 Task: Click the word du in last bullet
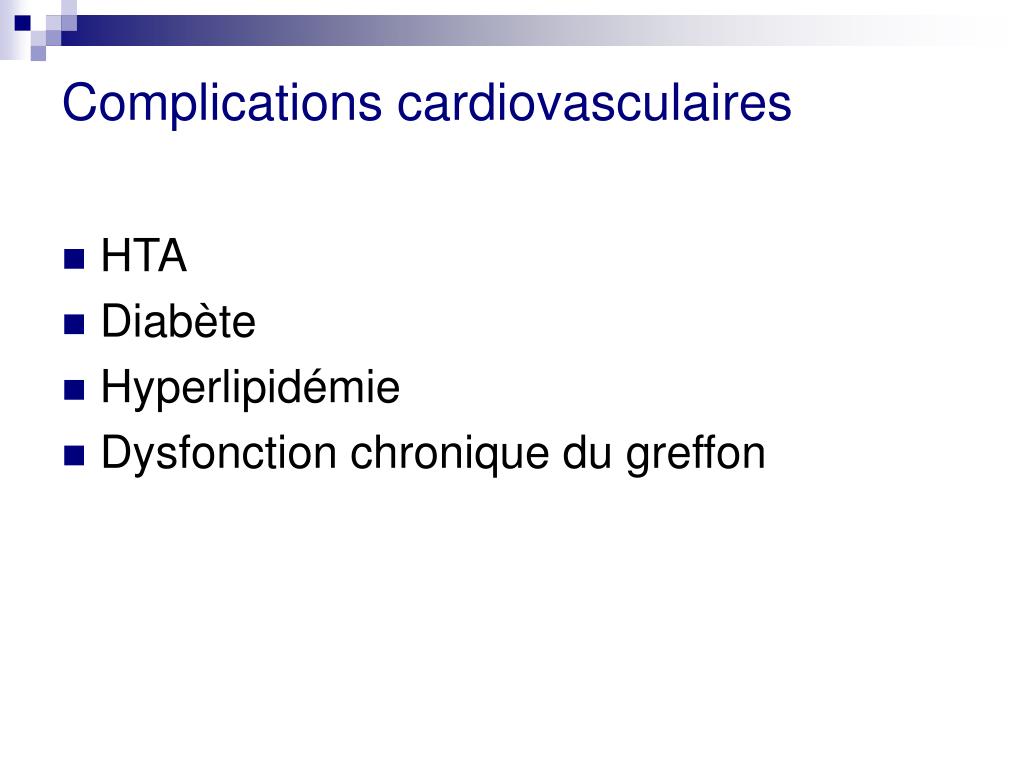[586, 452]
